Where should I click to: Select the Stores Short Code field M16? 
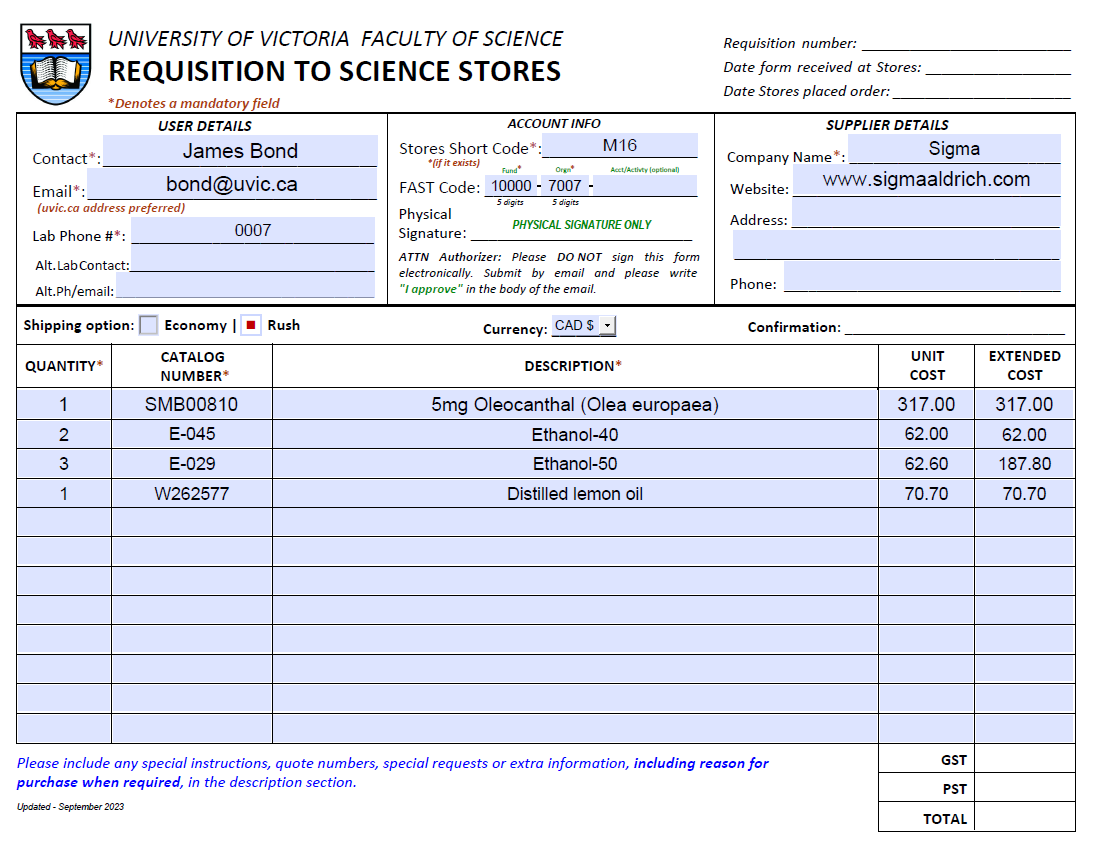coord(620,145)
